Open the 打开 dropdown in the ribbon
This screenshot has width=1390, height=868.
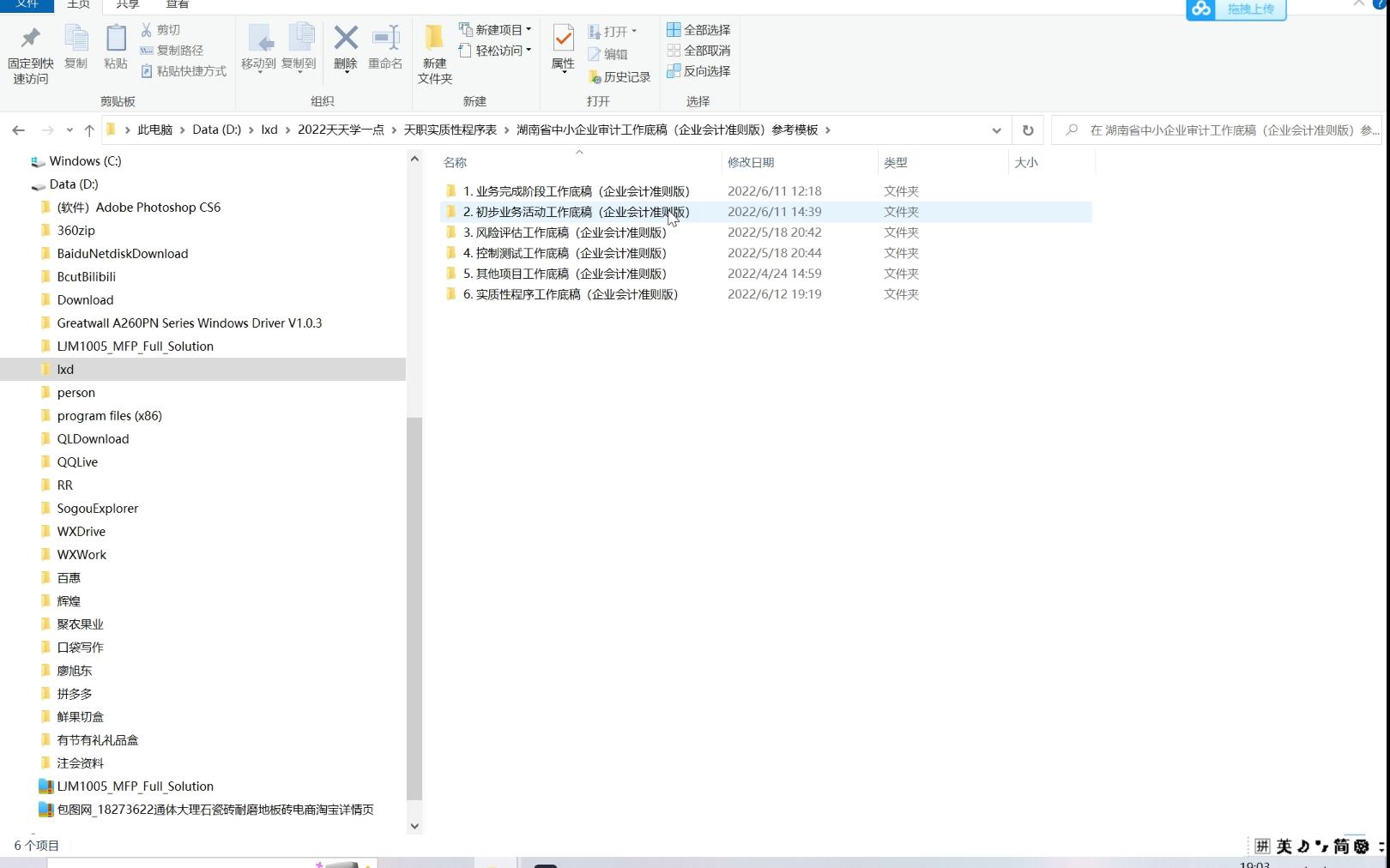pos(613,32)
